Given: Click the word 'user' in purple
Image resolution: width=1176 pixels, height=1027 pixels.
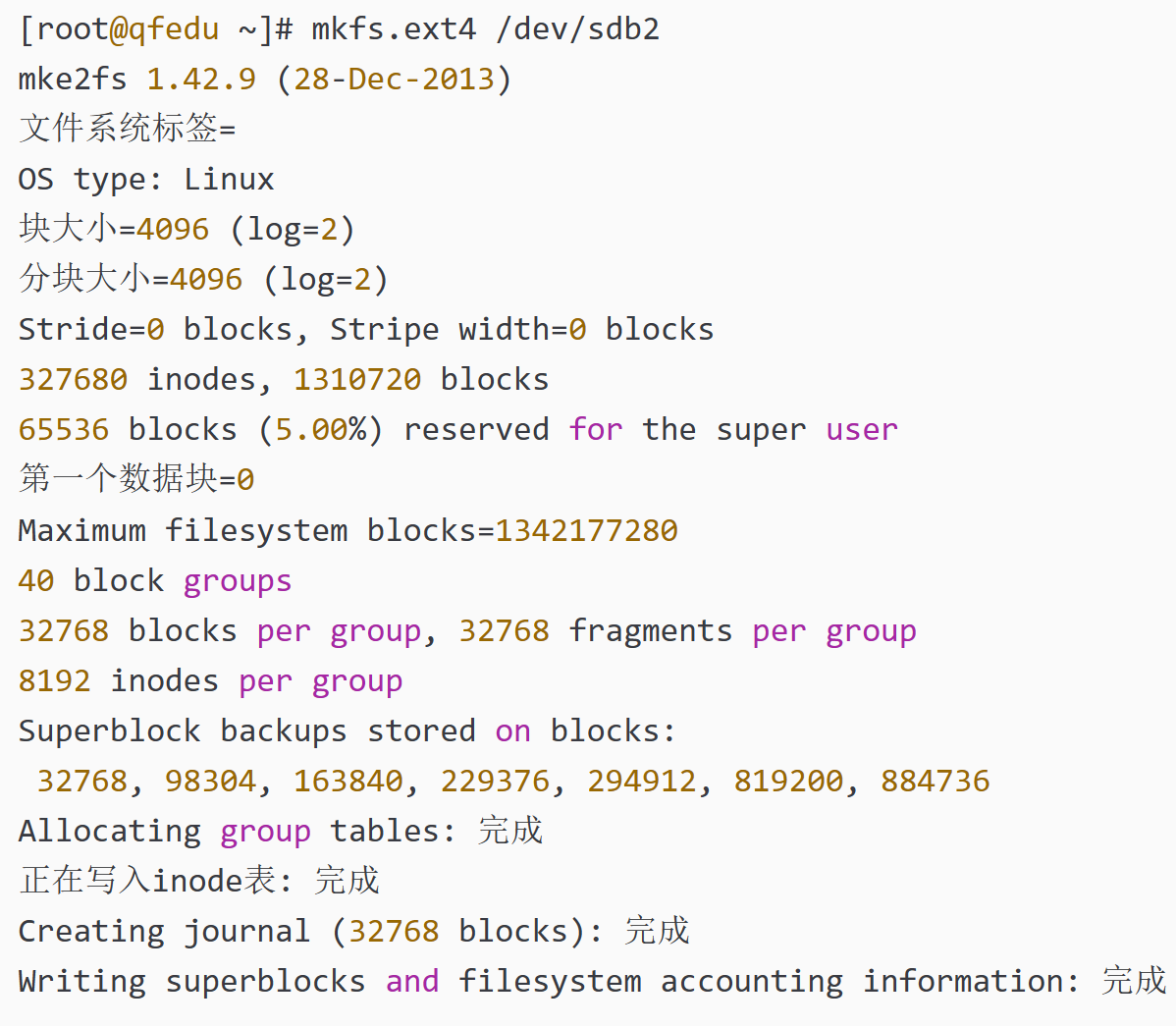Looking at the screenshot, I should [861, 429].
